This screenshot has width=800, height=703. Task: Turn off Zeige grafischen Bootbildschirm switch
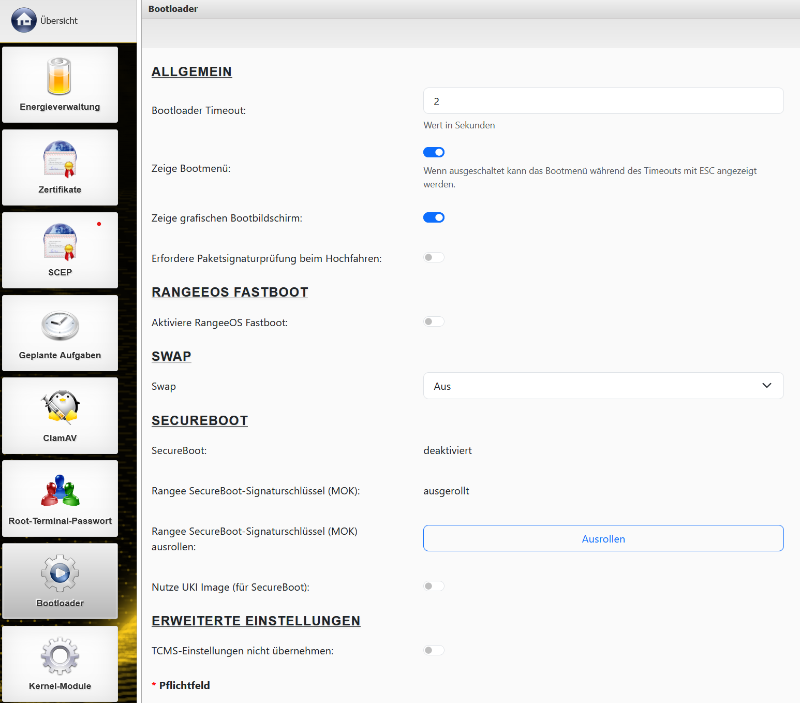click(x=434, y=217)
